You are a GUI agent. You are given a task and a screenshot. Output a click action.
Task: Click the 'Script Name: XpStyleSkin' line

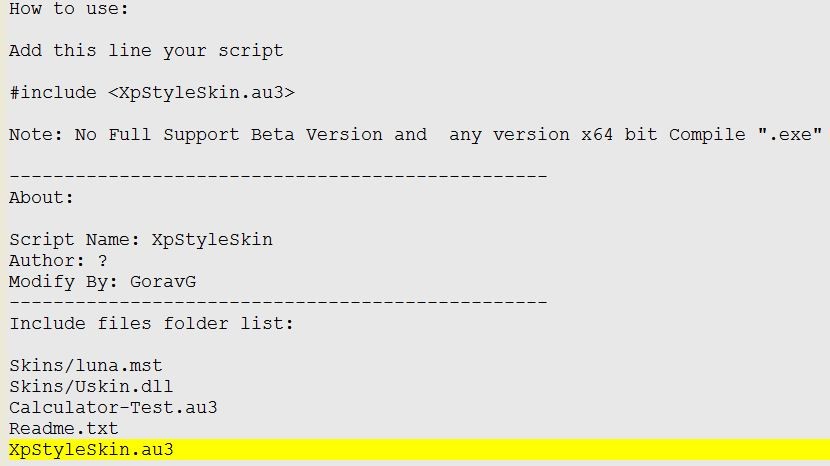pyautogui.click(x=141, y=240)
